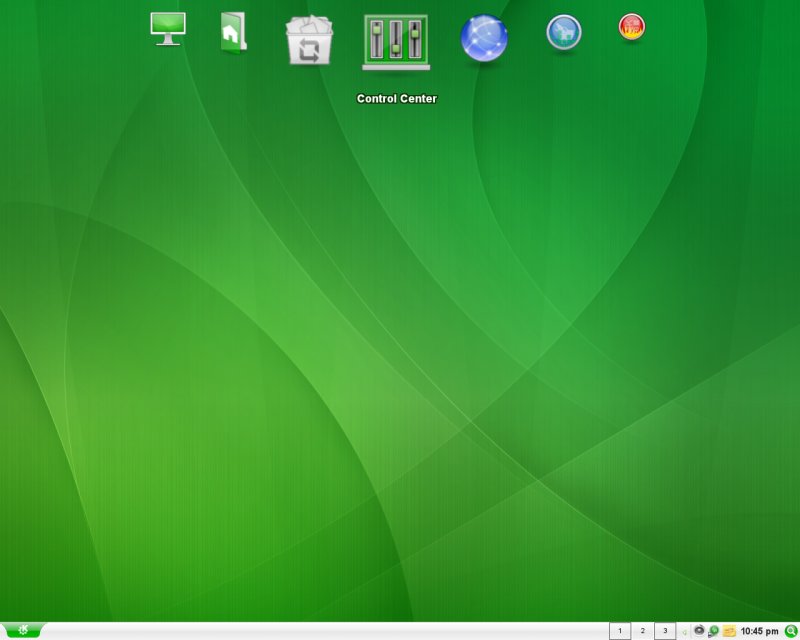Image resolution: width=800 pixels, height=640 pixels.
Task: Click the 10:45 pm clock
Action: pos(759,631)
